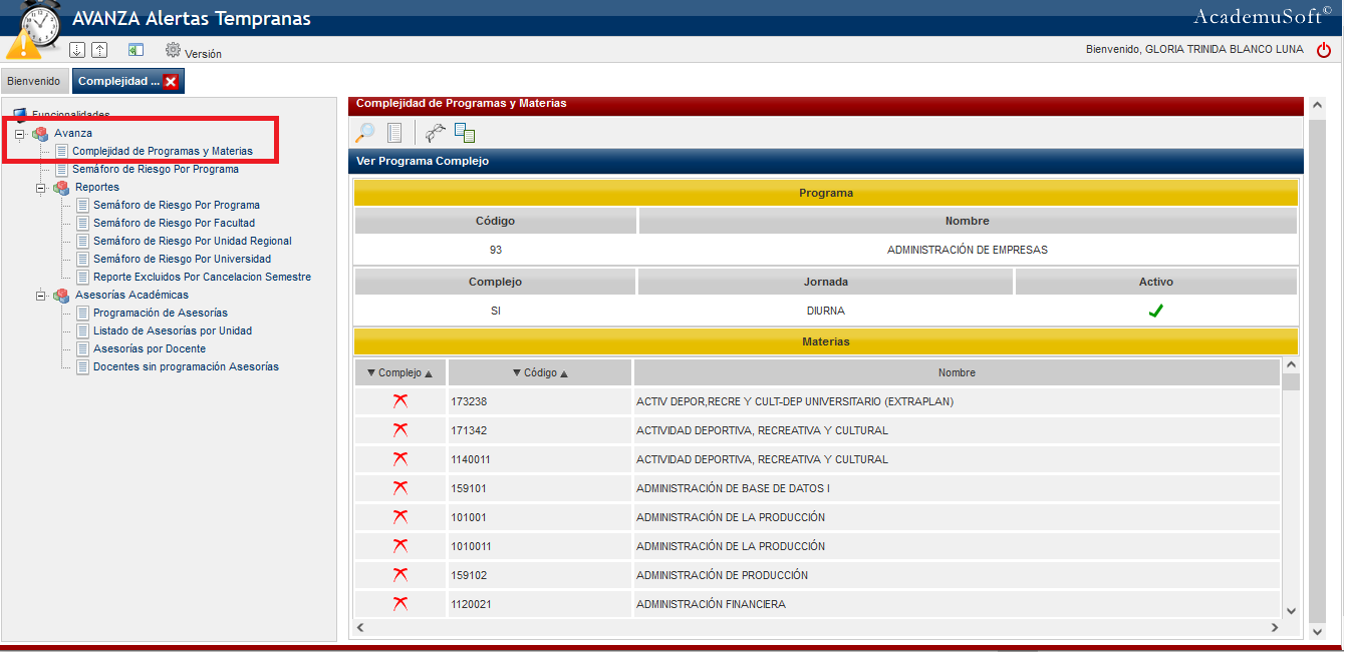
Task: Switch to the Bienvenido tab
Action: (34, 82)
